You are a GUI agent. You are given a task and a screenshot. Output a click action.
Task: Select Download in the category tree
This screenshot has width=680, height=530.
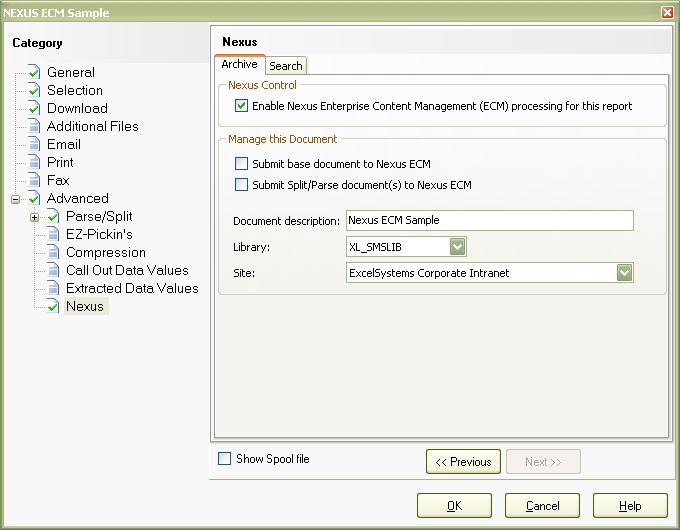77,108
